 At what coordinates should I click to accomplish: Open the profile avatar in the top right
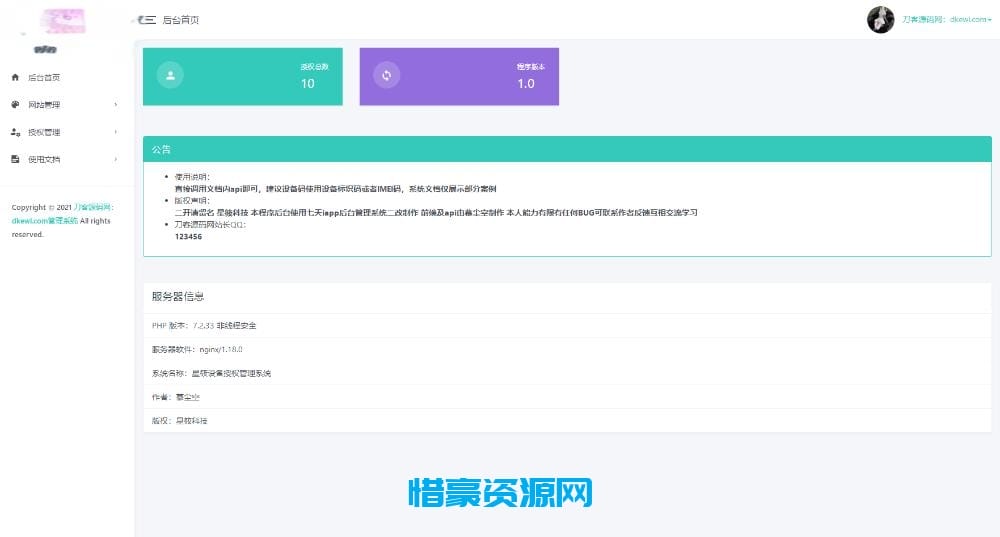coord(881,19)
